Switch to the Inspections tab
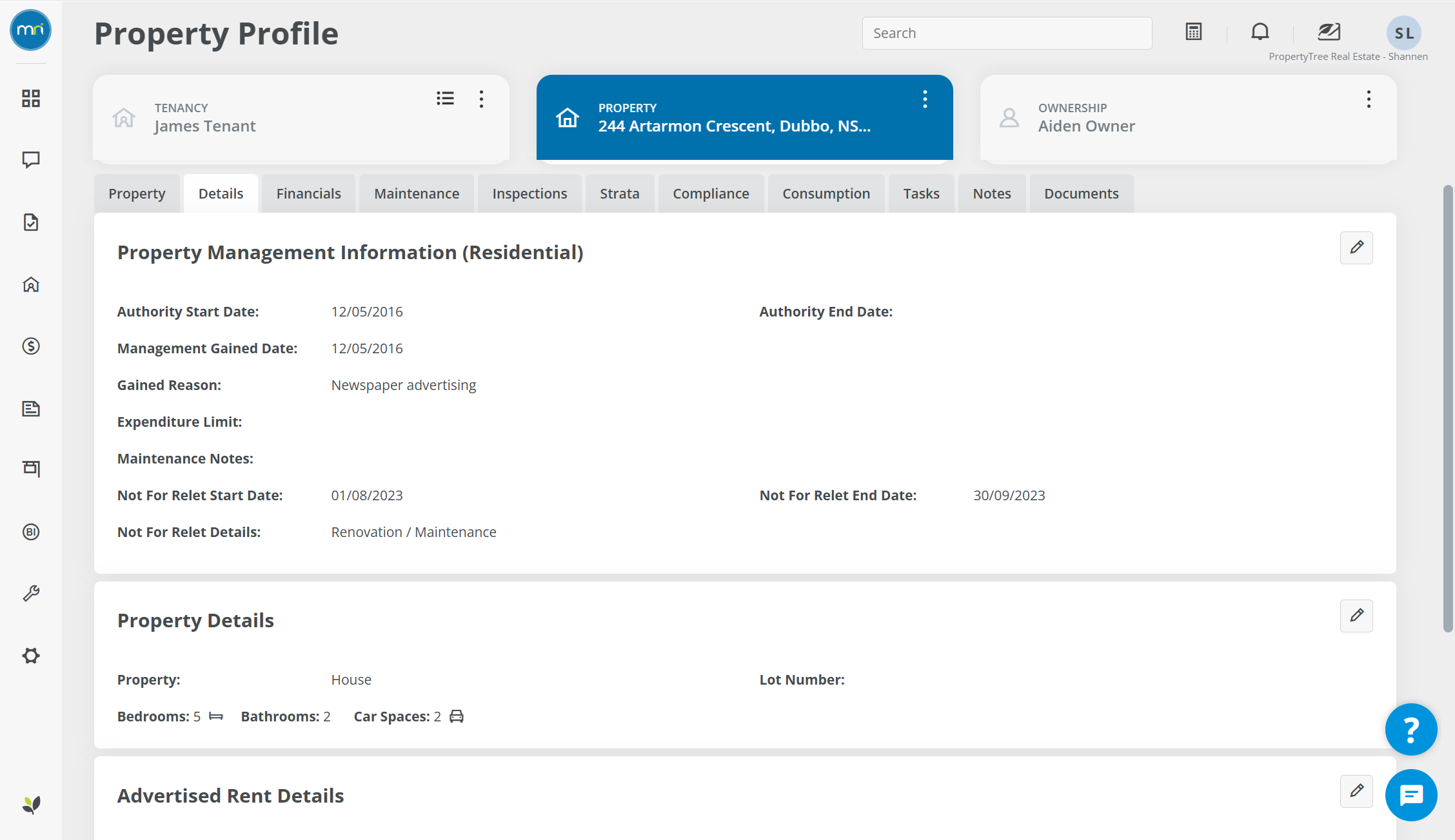Screen dimensions: 1455x840 tap(530, 193)
